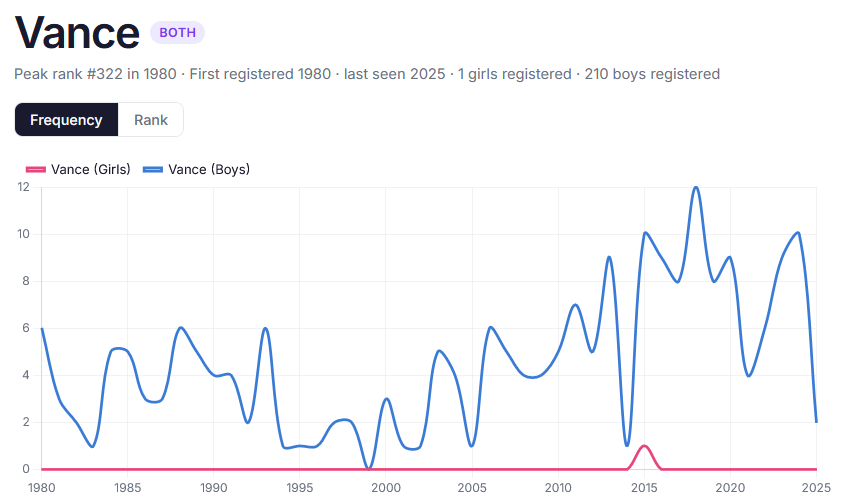Click the Vance (Boys) legend label
Image resolution: width=842 pixels, height=499 pixels.
(209, 169)
